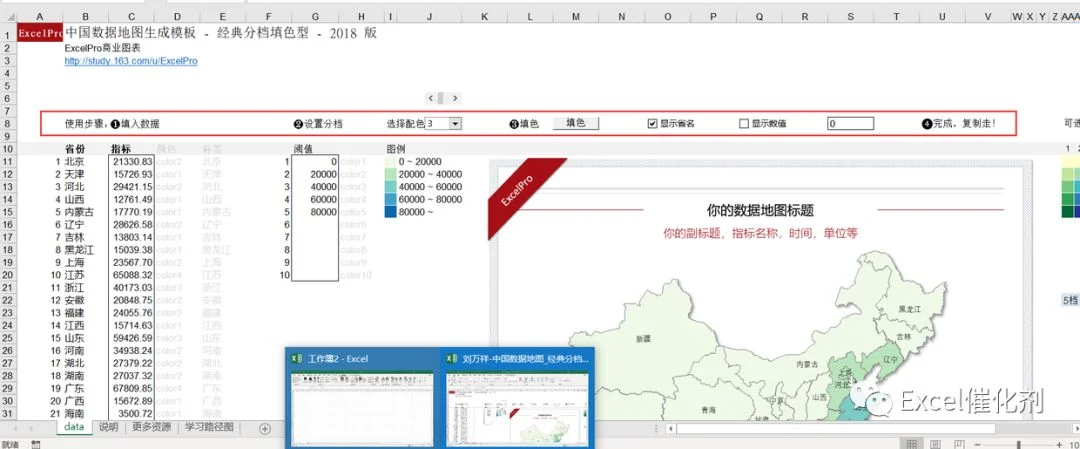Click the Page Break Preview icon
Screen dimensions: 1080x449
point(959,444)
